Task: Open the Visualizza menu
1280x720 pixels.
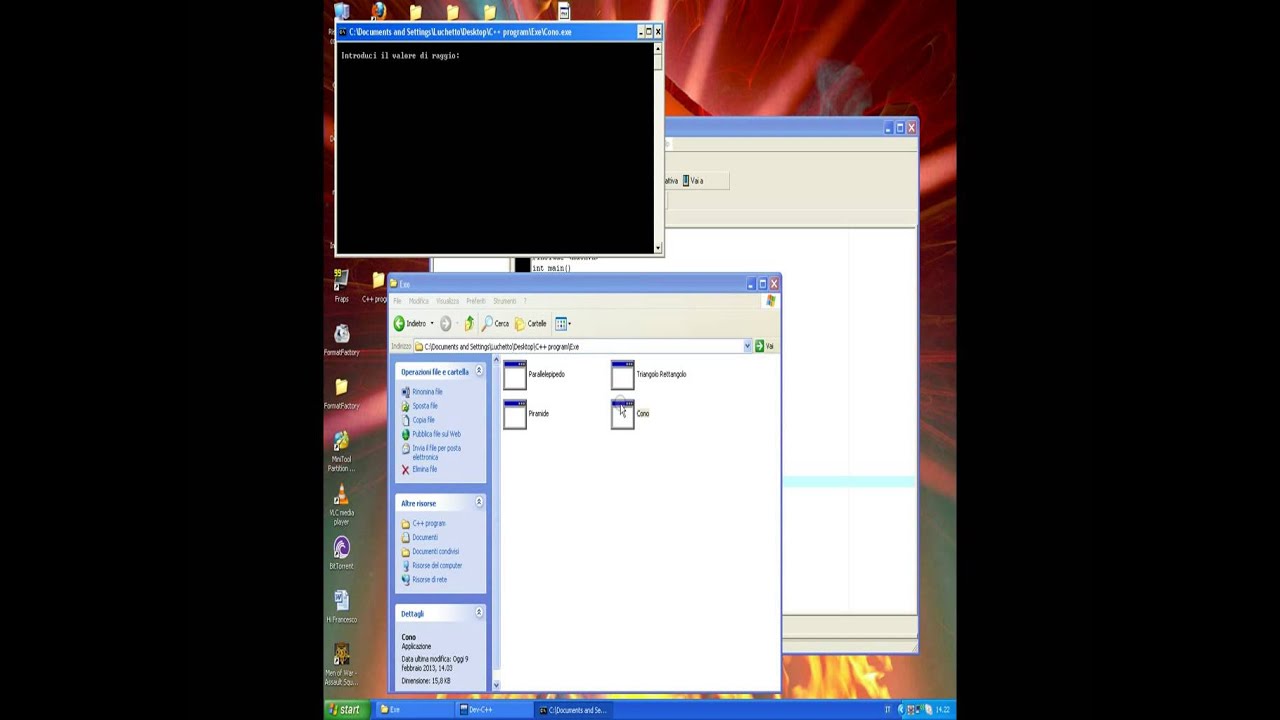Action: pyautogui.click(x=448, y=301)
